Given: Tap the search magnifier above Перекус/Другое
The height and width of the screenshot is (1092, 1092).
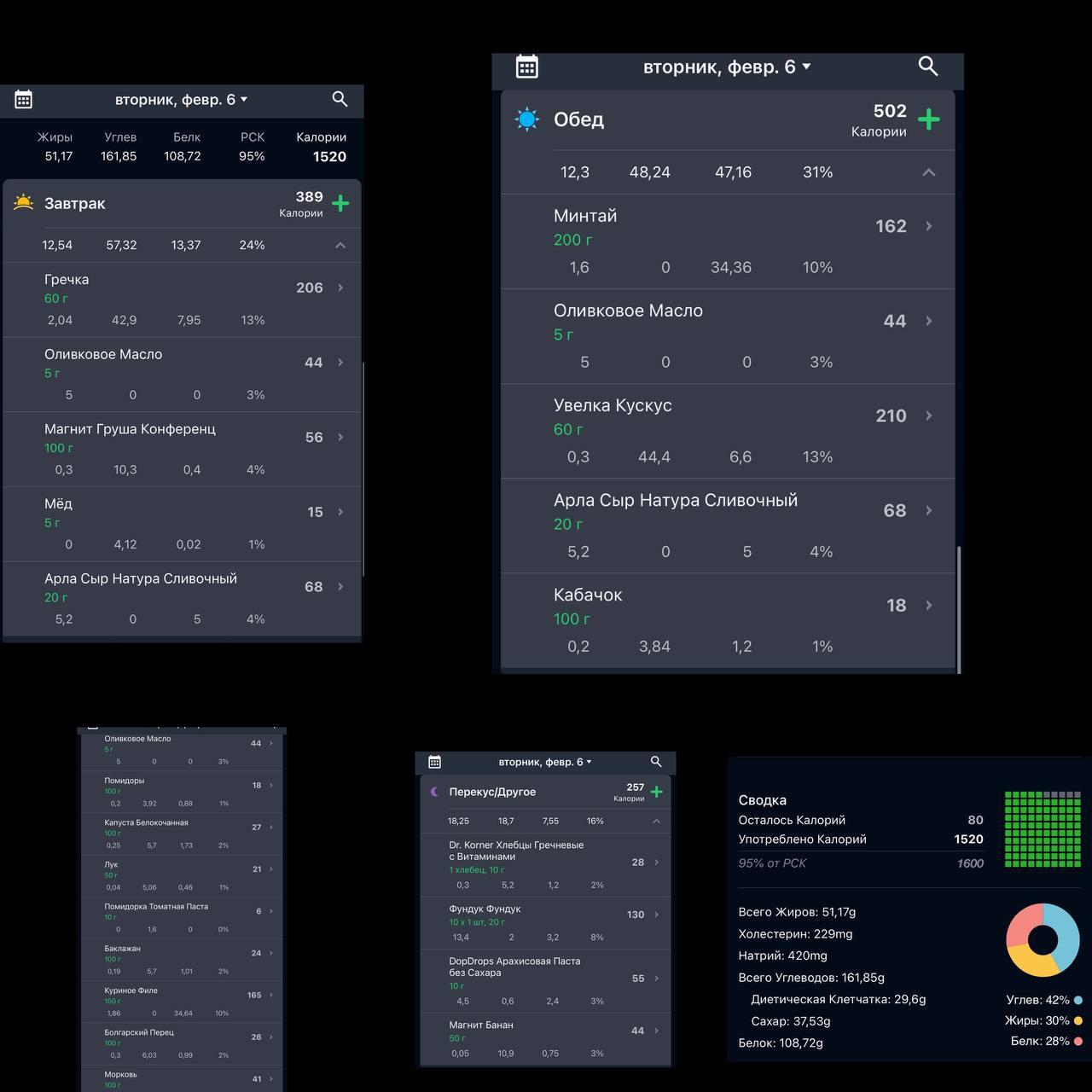Looking at the screenshot, I should [656, 761].
